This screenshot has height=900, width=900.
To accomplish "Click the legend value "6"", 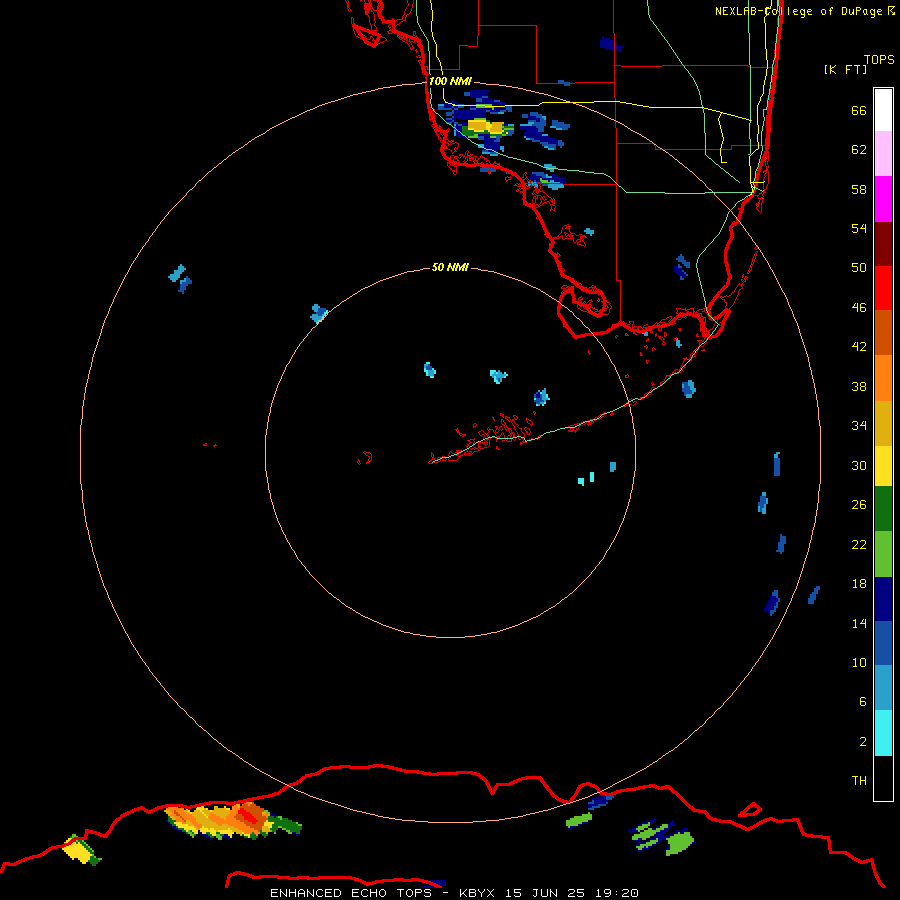I will pyautogui.click(x=863, y=702).
